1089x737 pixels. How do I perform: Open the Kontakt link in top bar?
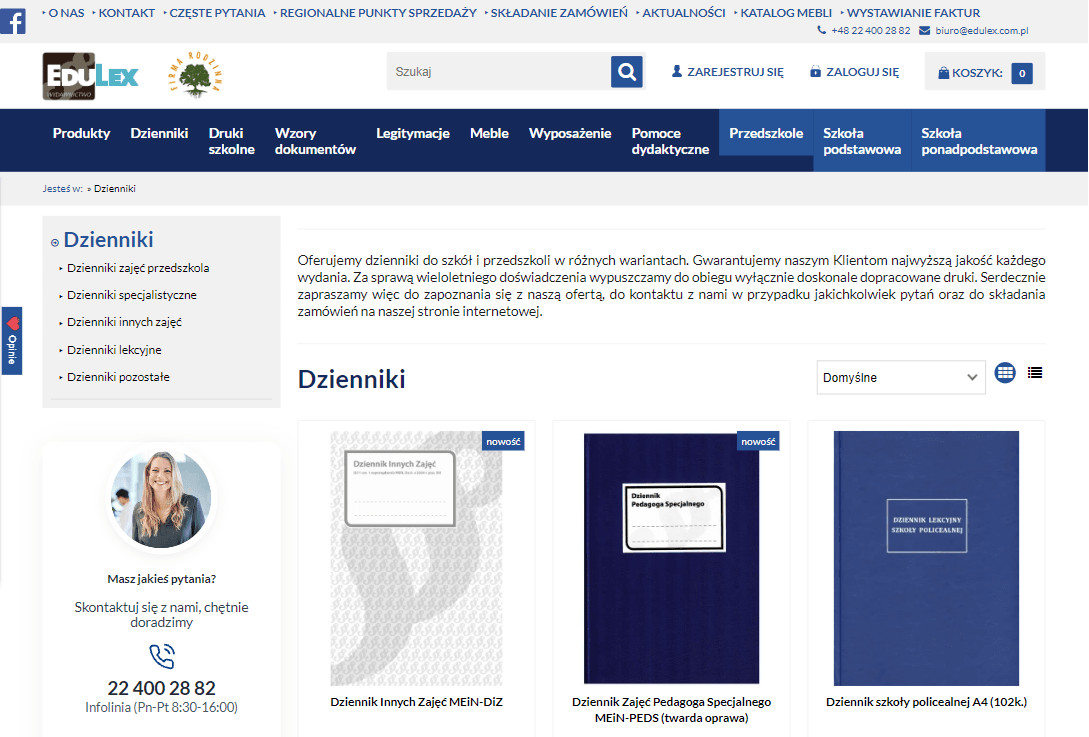(x=126, y=13)
